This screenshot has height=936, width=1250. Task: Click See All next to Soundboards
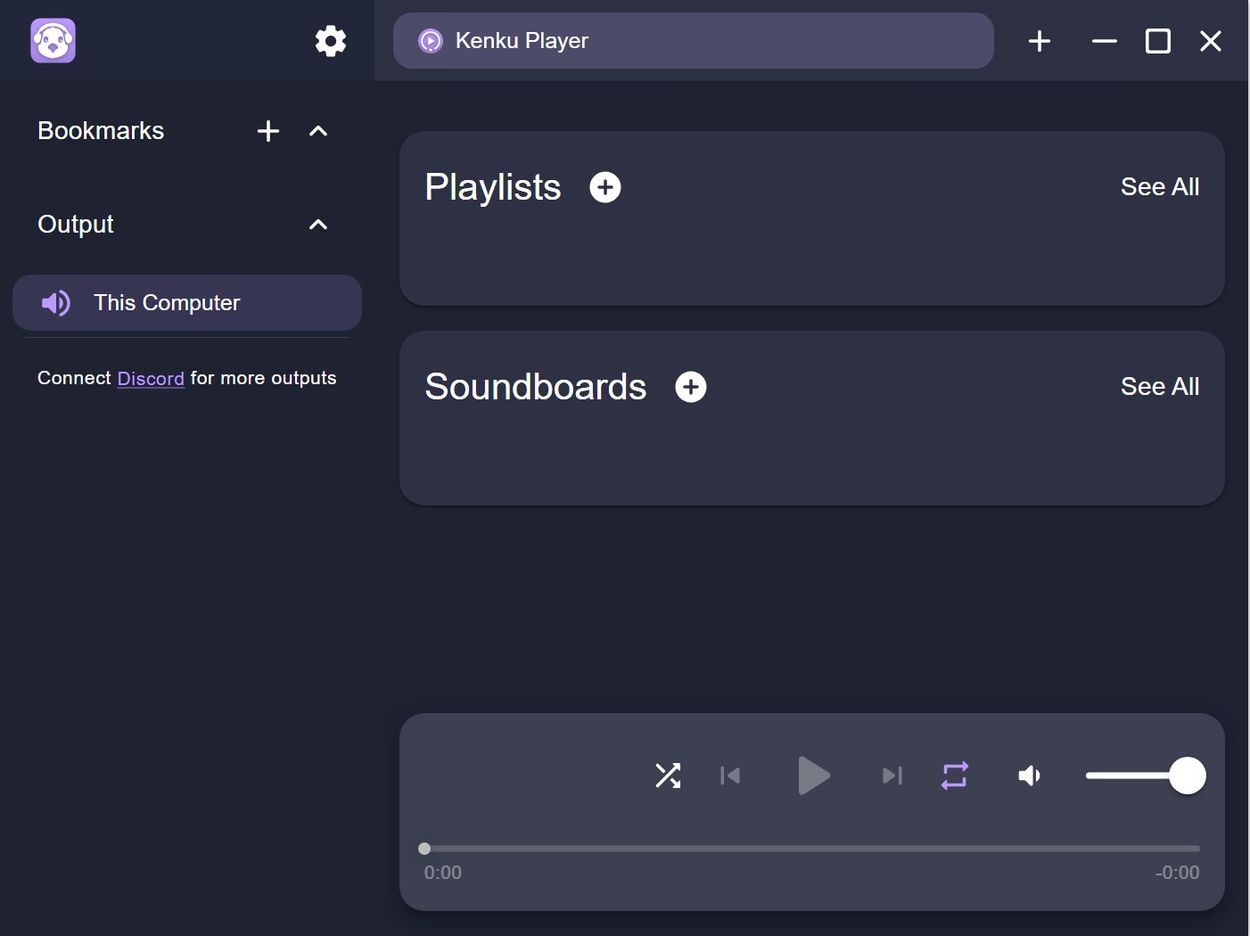click(1159, 386)
